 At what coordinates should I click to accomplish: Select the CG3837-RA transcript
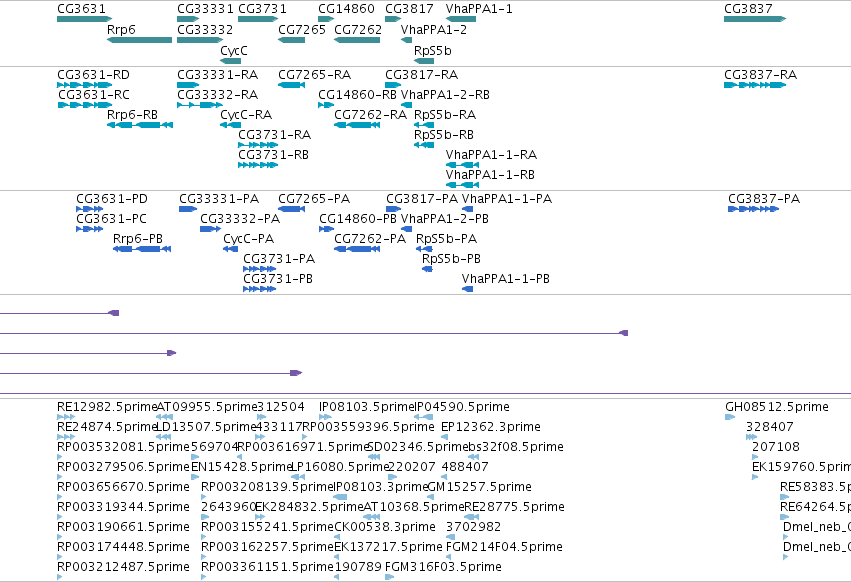click(755, 85)
